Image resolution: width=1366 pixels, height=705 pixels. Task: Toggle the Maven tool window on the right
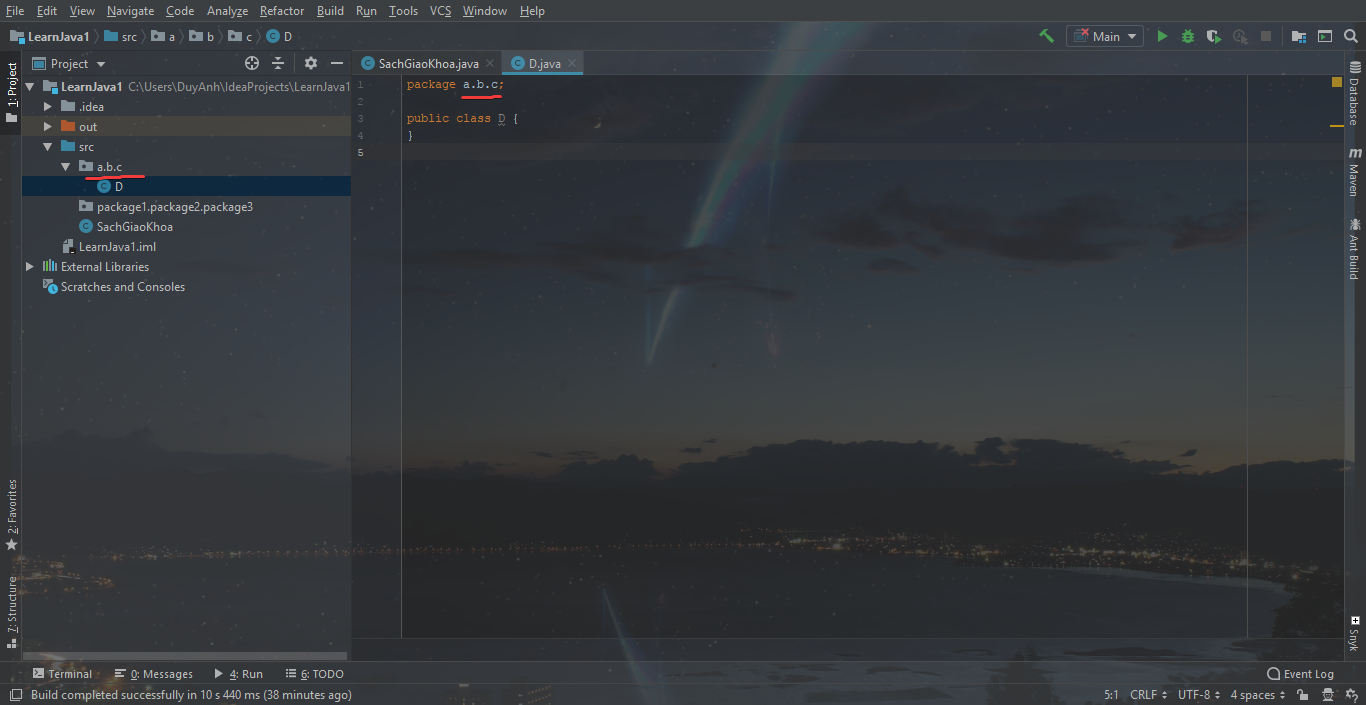[1355, 172]
